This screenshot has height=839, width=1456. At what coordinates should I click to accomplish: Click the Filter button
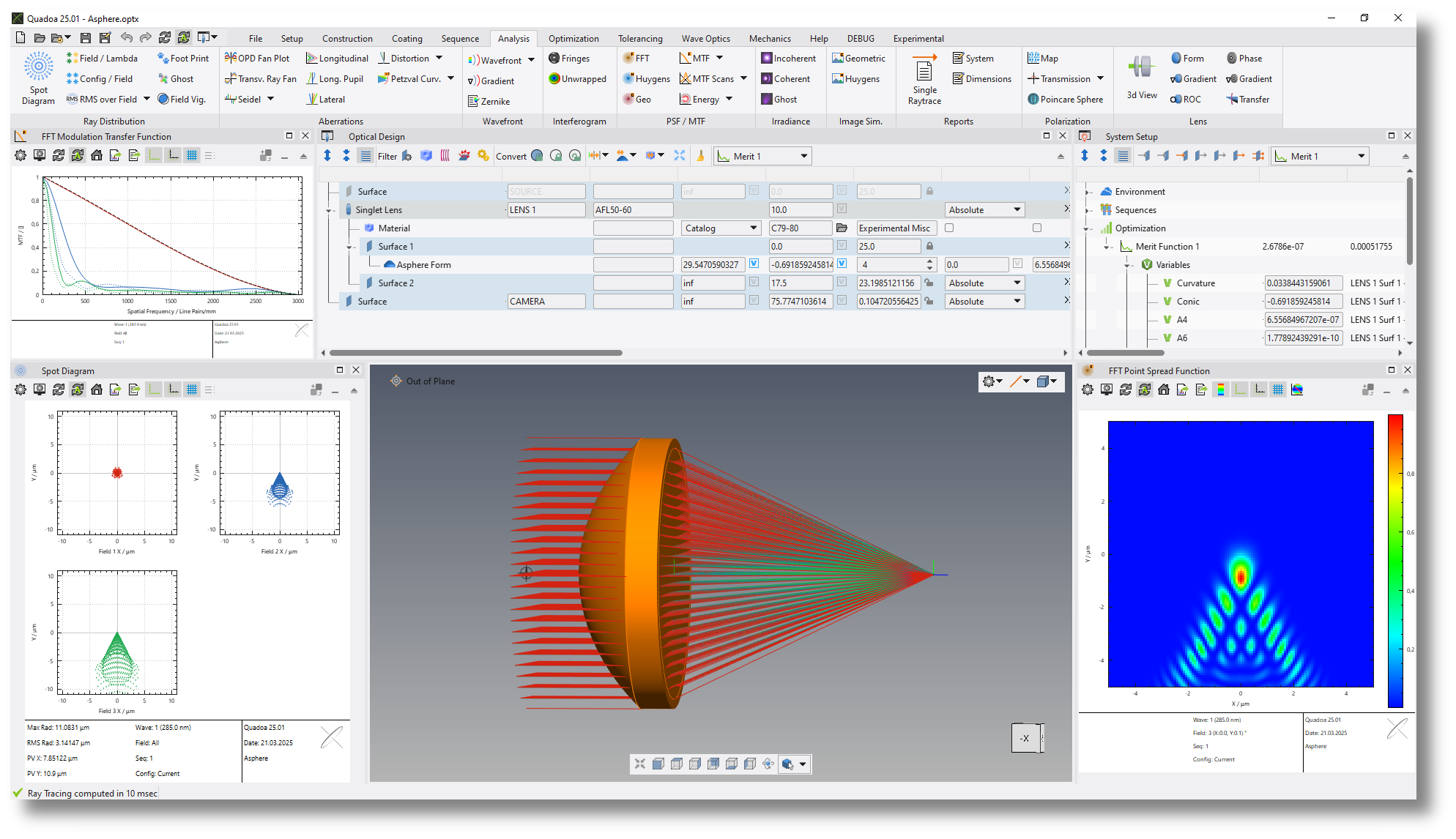(387, 156)
